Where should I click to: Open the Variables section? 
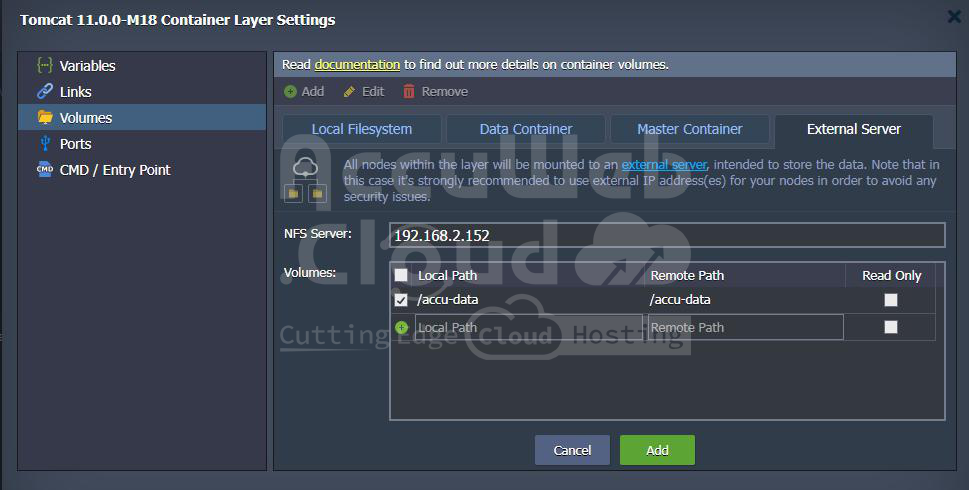click(142, 65)
